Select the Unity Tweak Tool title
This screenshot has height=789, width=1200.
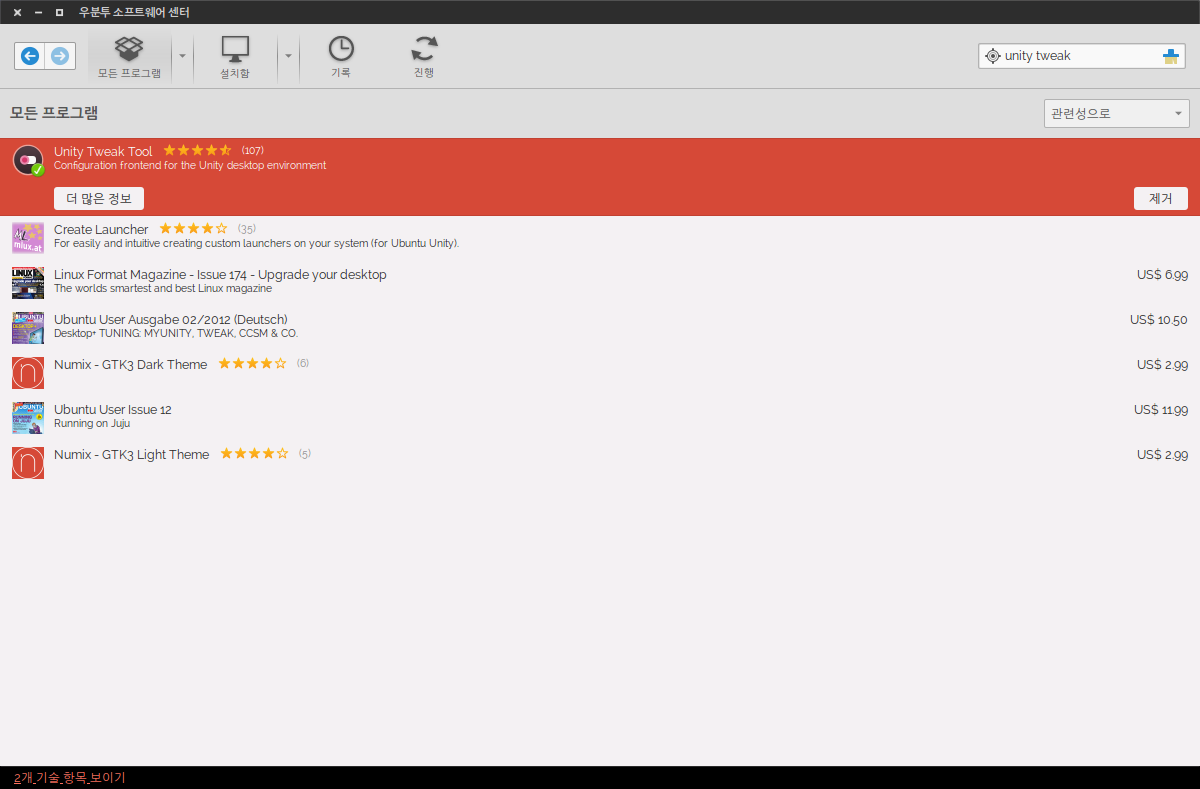tap(103, 152)
